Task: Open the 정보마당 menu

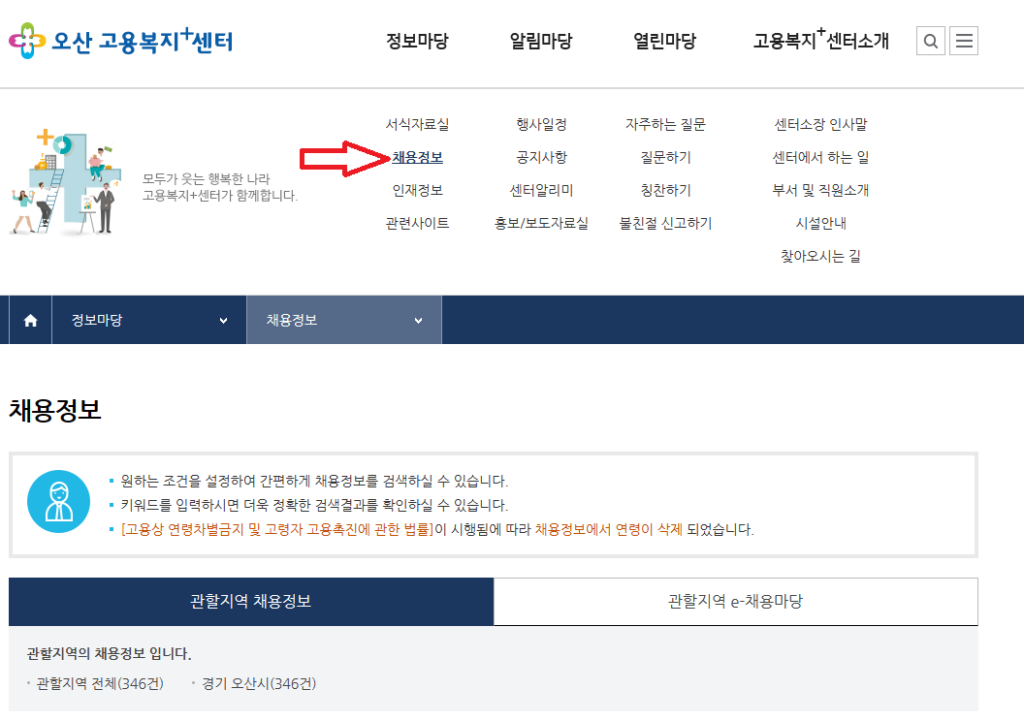Action: point(418,41)
